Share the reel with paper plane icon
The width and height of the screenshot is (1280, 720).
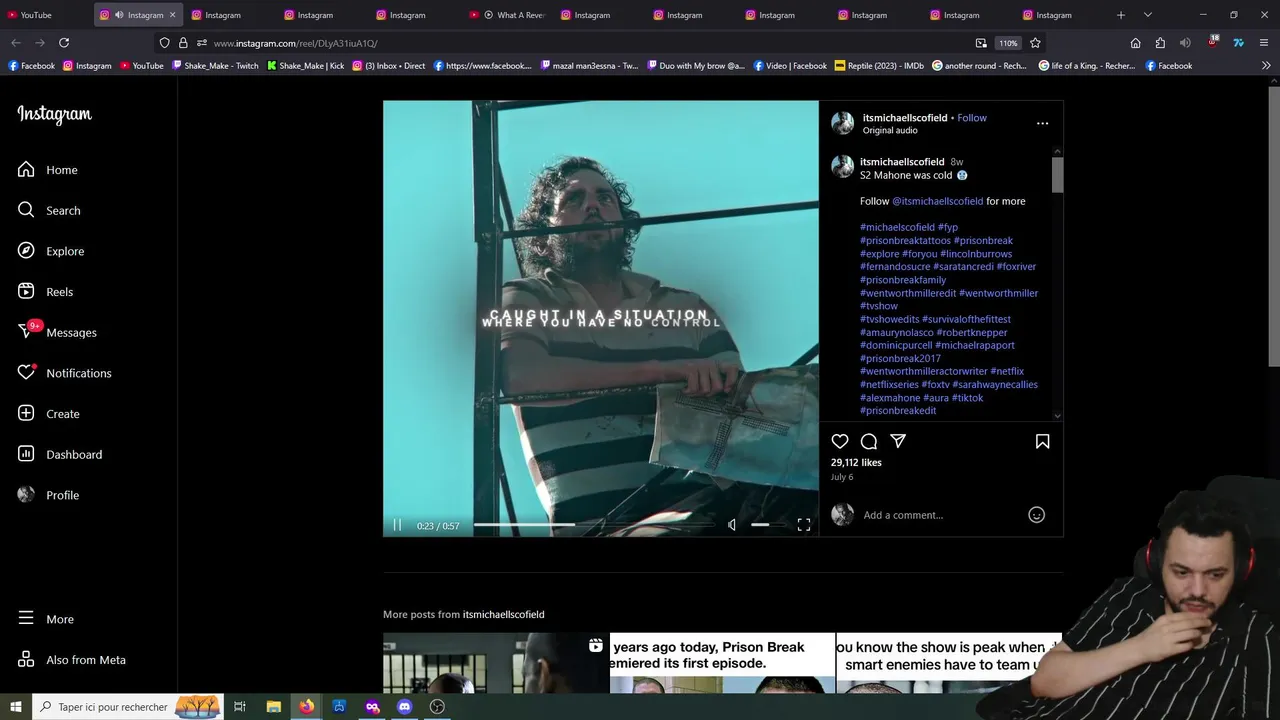point(898,441)
